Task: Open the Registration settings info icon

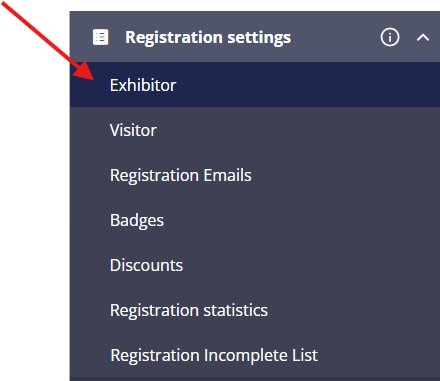Action: [x=390, y=37]
